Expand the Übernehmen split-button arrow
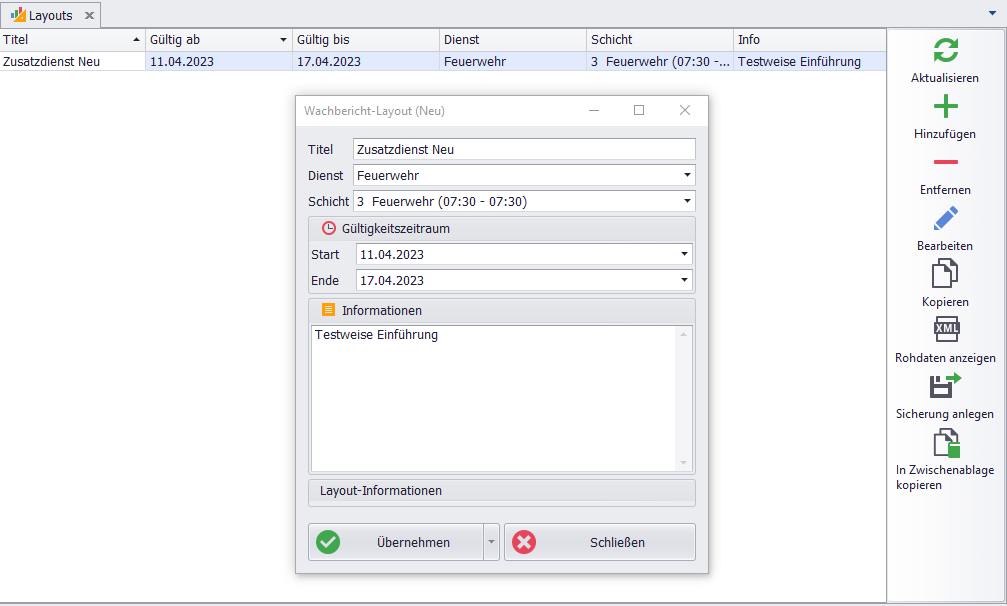 click(490, 543)
